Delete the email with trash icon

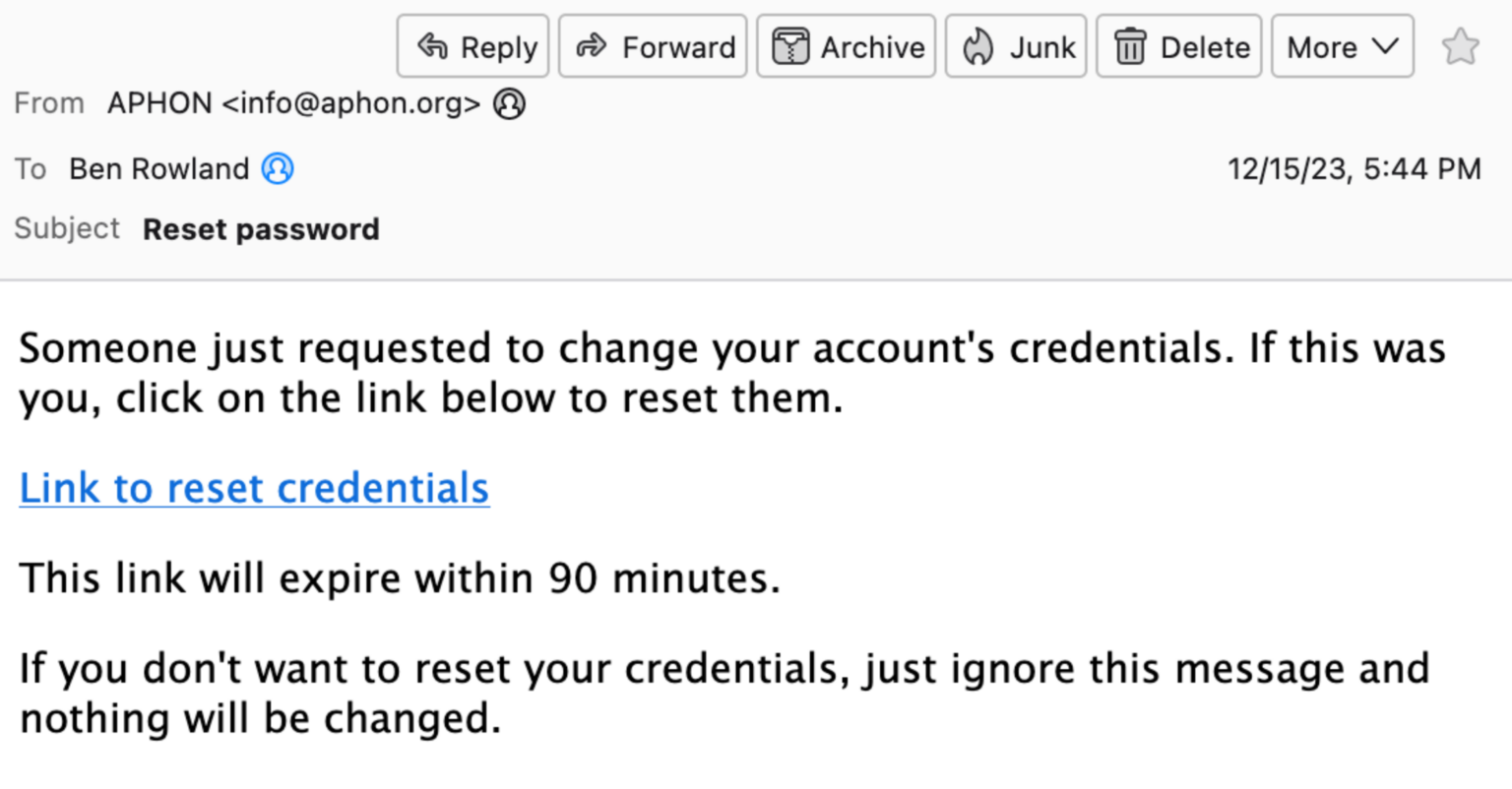coord(1179,46)
